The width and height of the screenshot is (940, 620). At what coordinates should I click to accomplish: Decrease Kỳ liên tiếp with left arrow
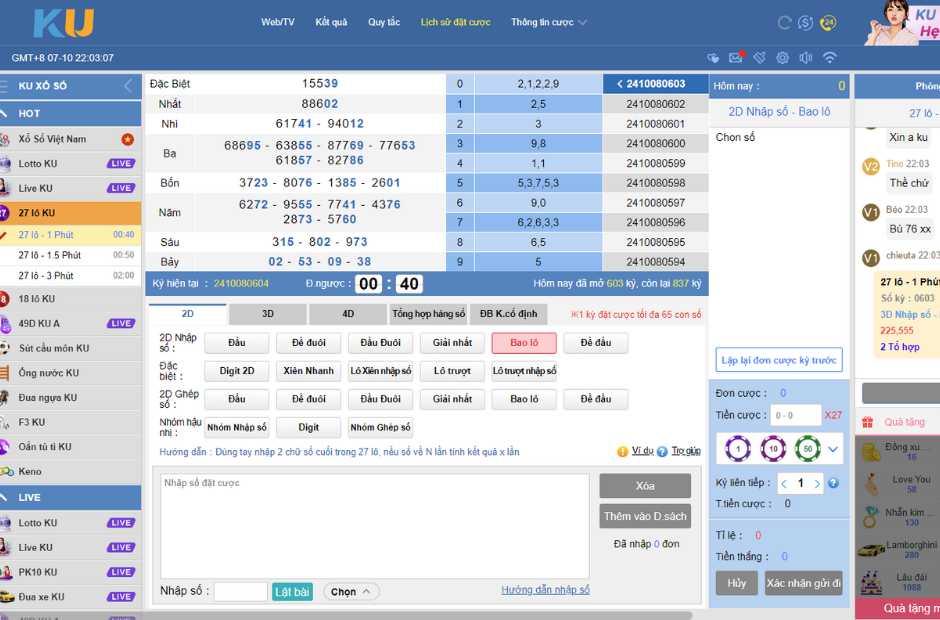click(x=784, y=483)
